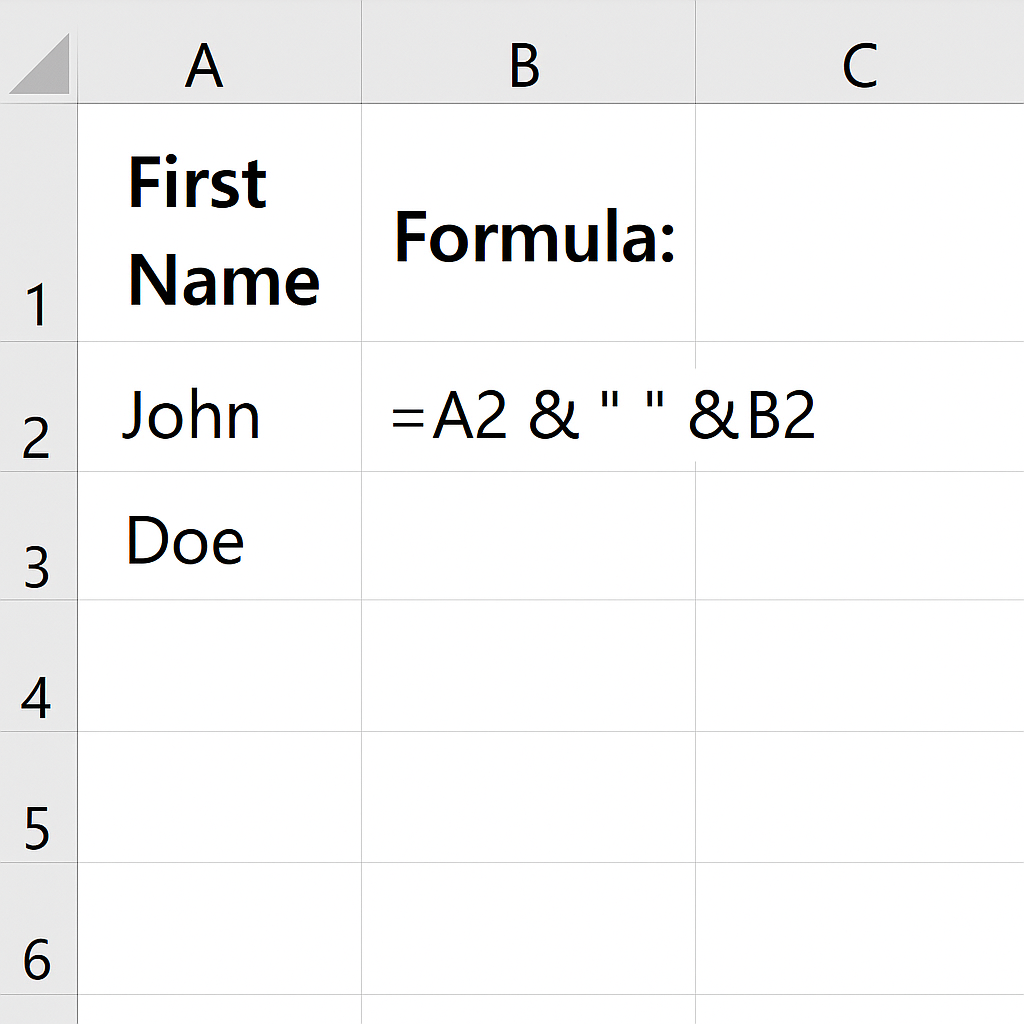Select column A header
Image resolution: width=1024 pixels, height=1024 pixels.
(219, 52)
